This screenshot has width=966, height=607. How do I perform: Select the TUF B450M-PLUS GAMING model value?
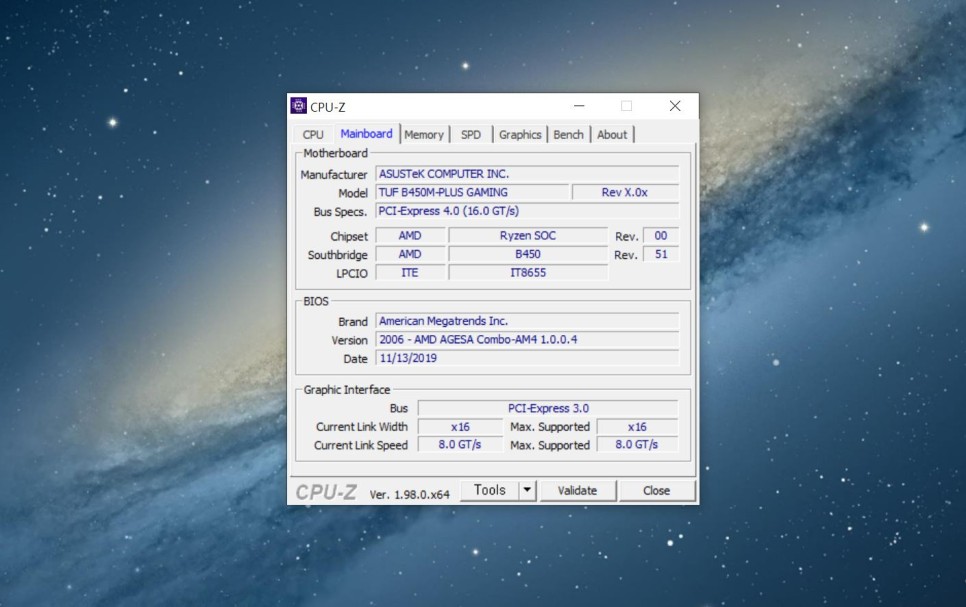tap(472, 192)
